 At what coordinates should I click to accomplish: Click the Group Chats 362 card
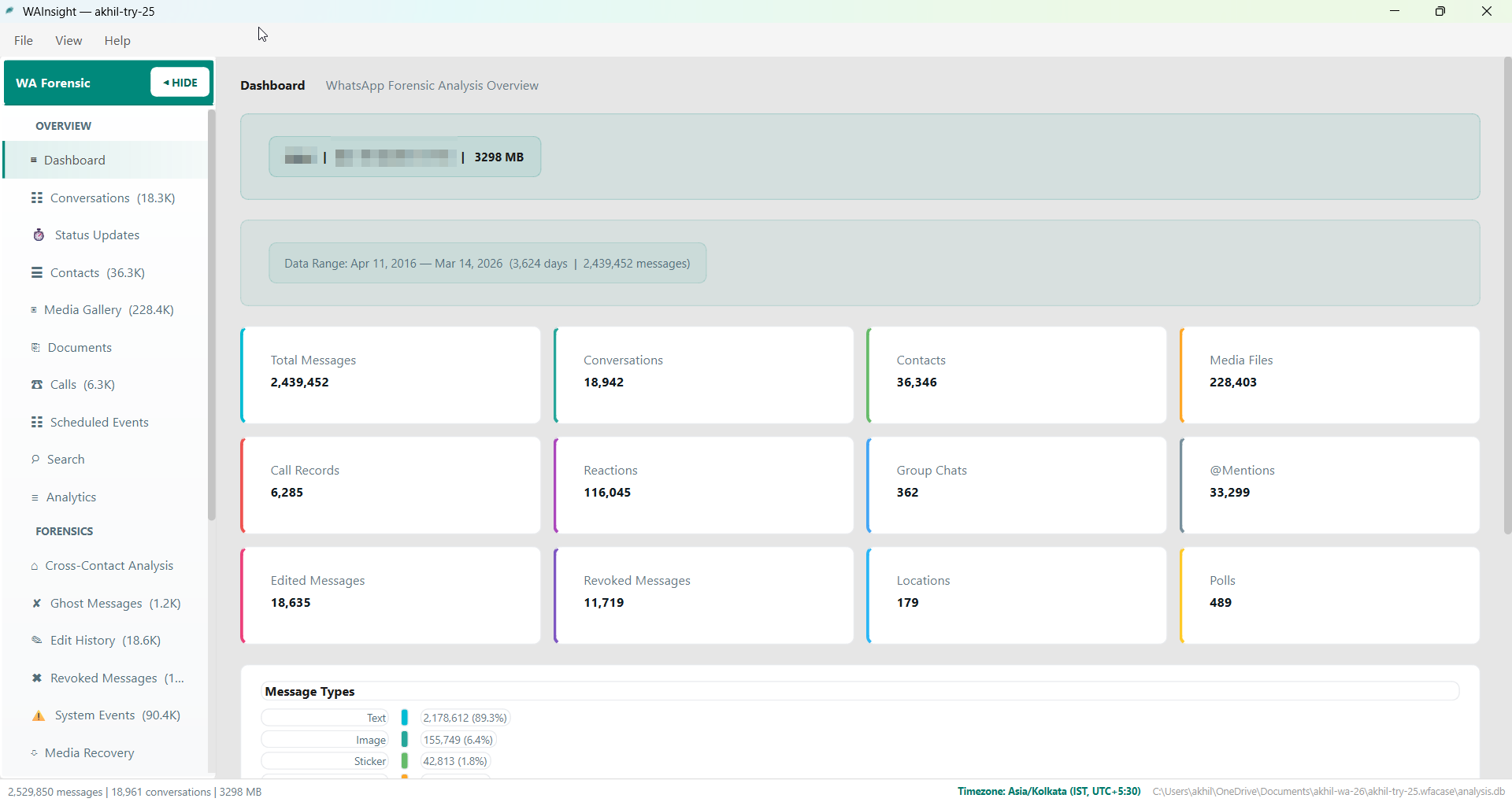tap(1017, 486)
